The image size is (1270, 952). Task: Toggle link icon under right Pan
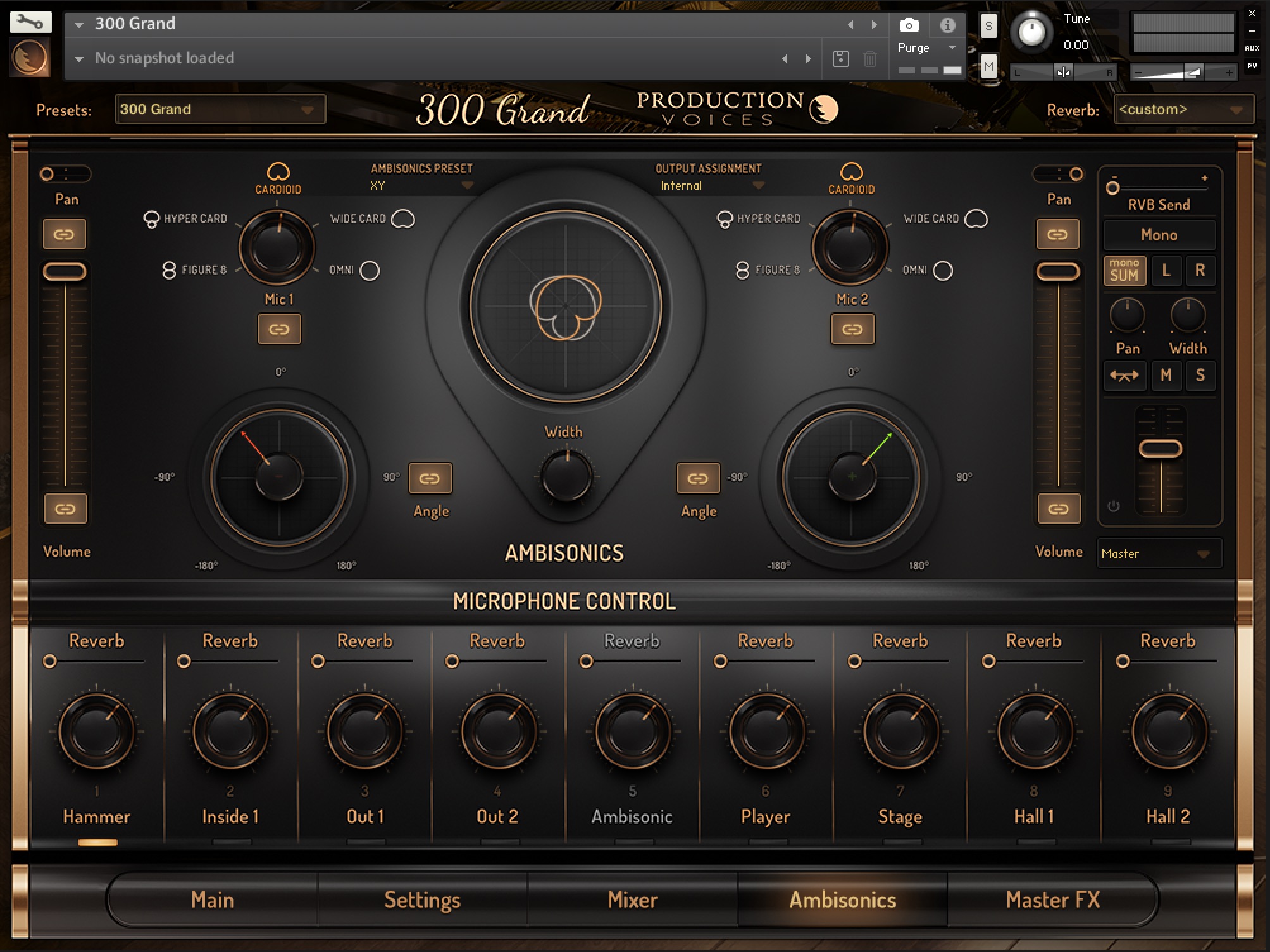tap(1057, 235)
